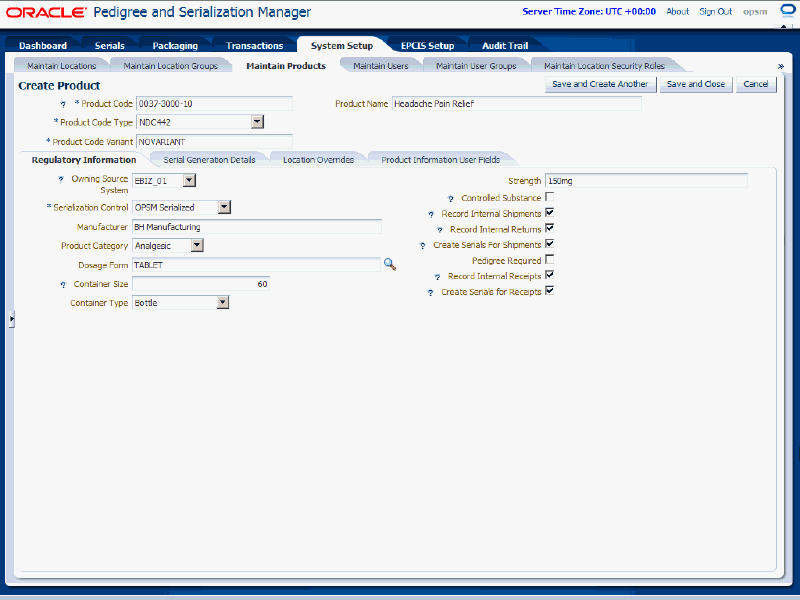This screenshot has height=600, width=800.
Task: Open Serial Generation Details tab
Action: point(209,160)
